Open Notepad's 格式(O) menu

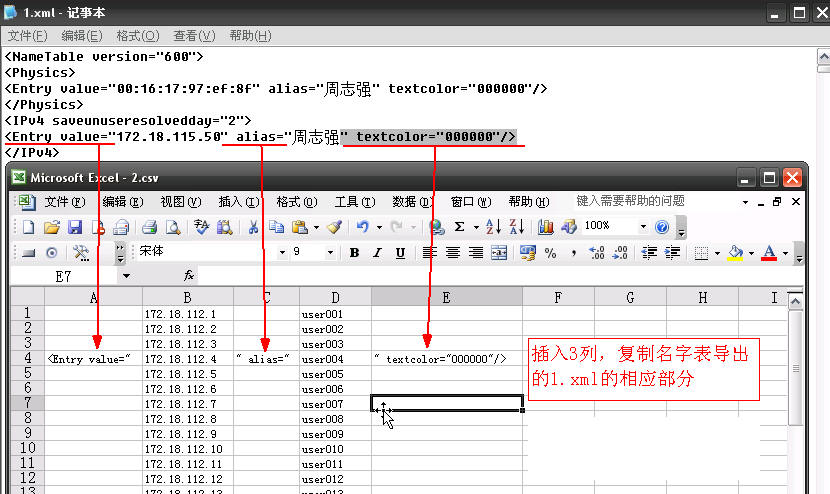[138, 35]
